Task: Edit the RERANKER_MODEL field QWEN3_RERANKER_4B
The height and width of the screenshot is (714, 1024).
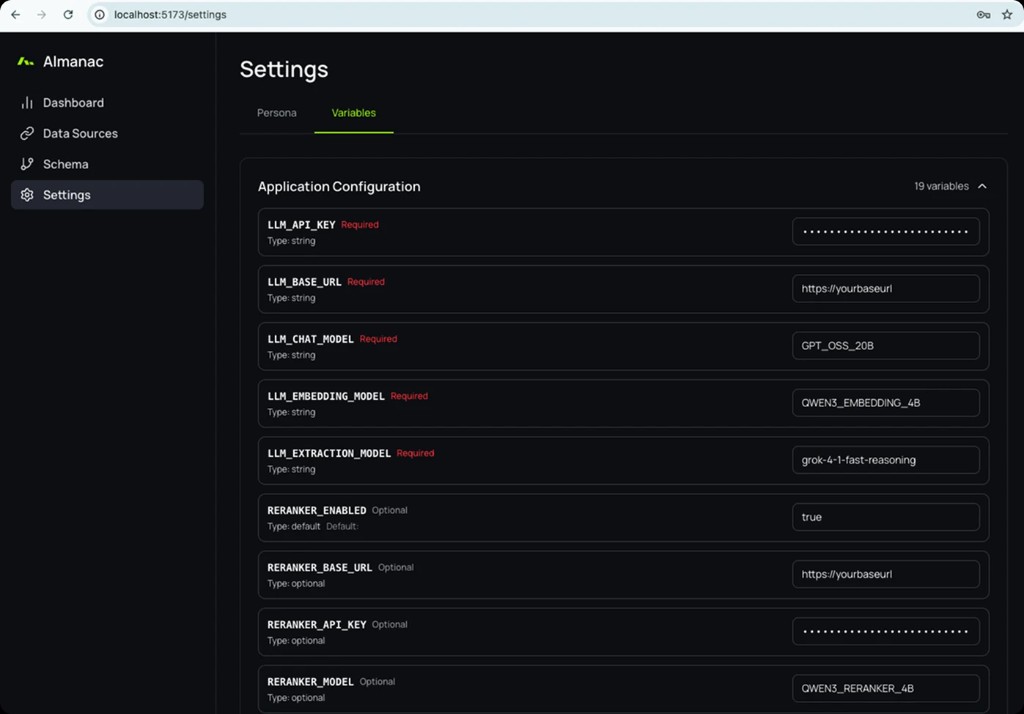Action: pos(886,689)
